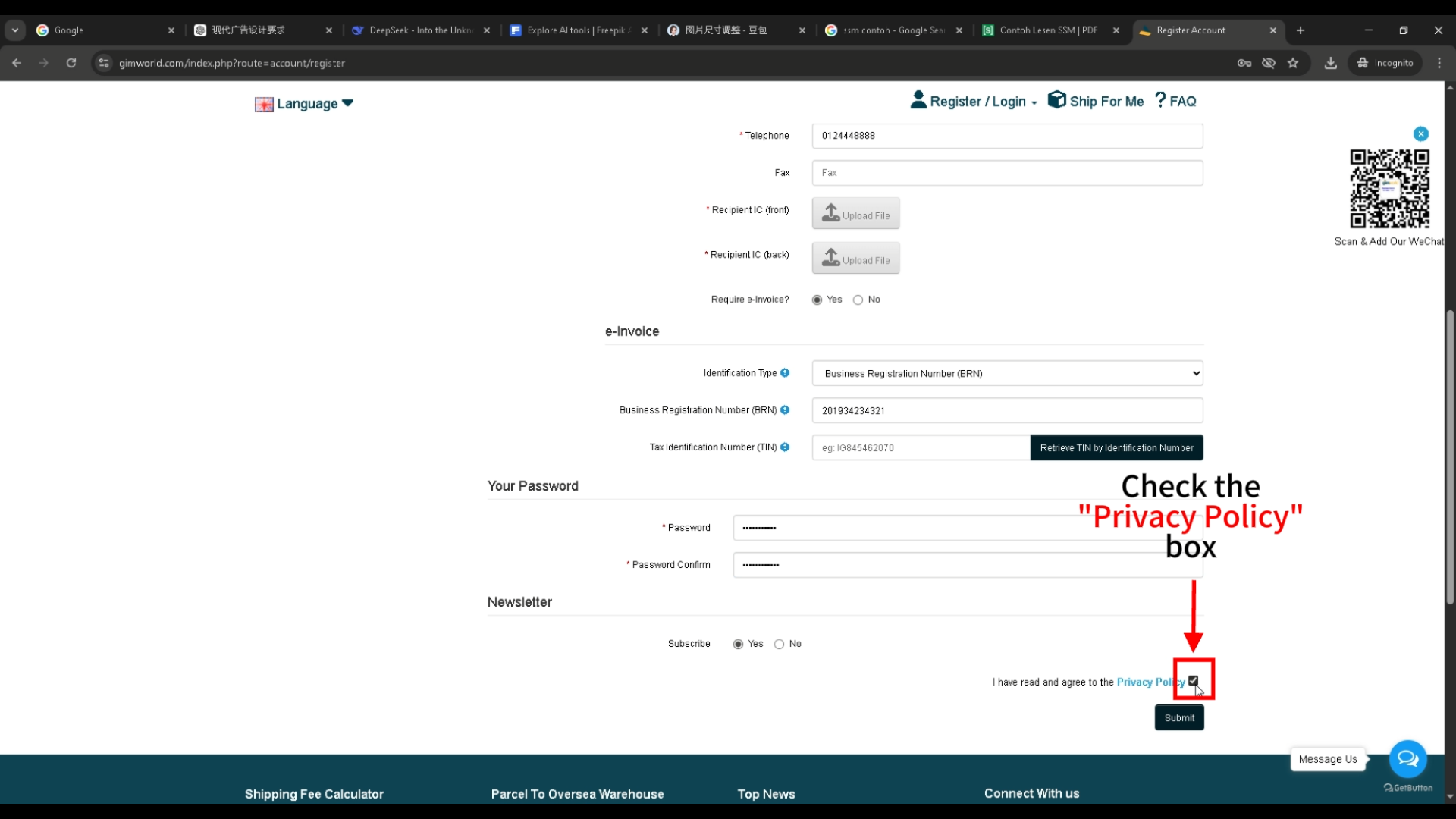Image resolution: width=1456 pixels, height=819 pixels.
Task: Choose Yes for Newsletter Subscribe
Action: [x=738, y=644]
